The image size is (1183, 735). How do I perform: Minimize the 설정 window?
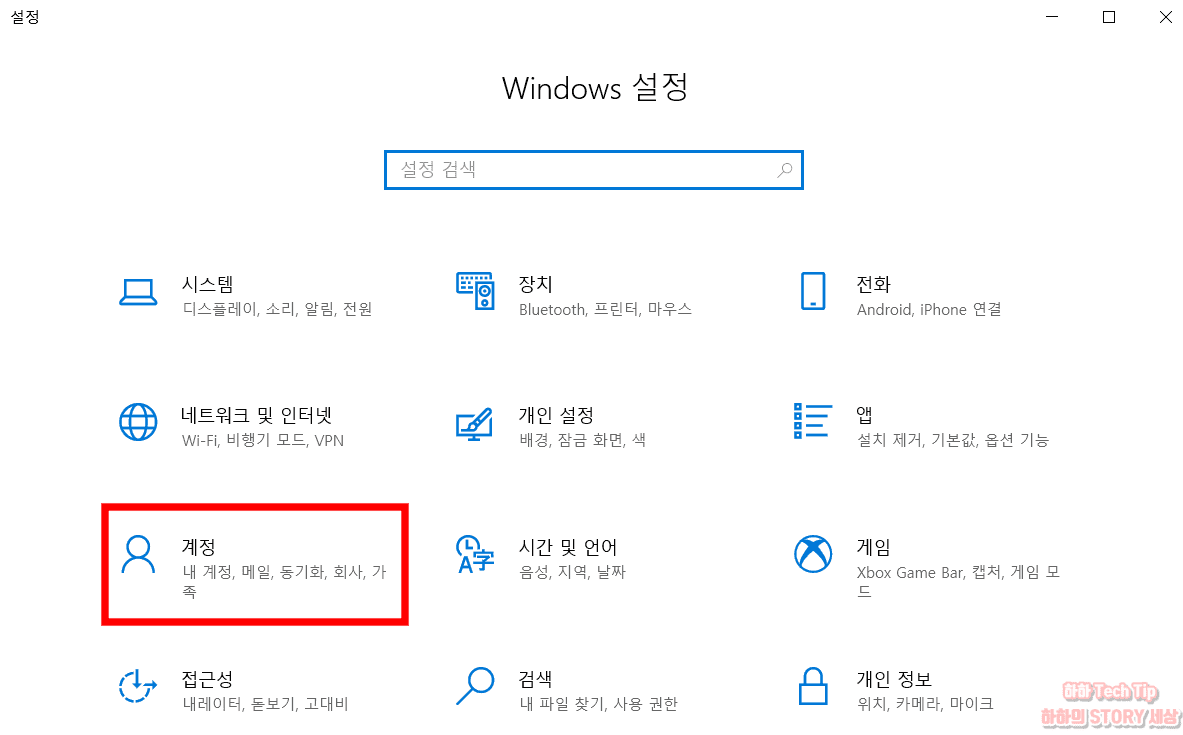1052,17
